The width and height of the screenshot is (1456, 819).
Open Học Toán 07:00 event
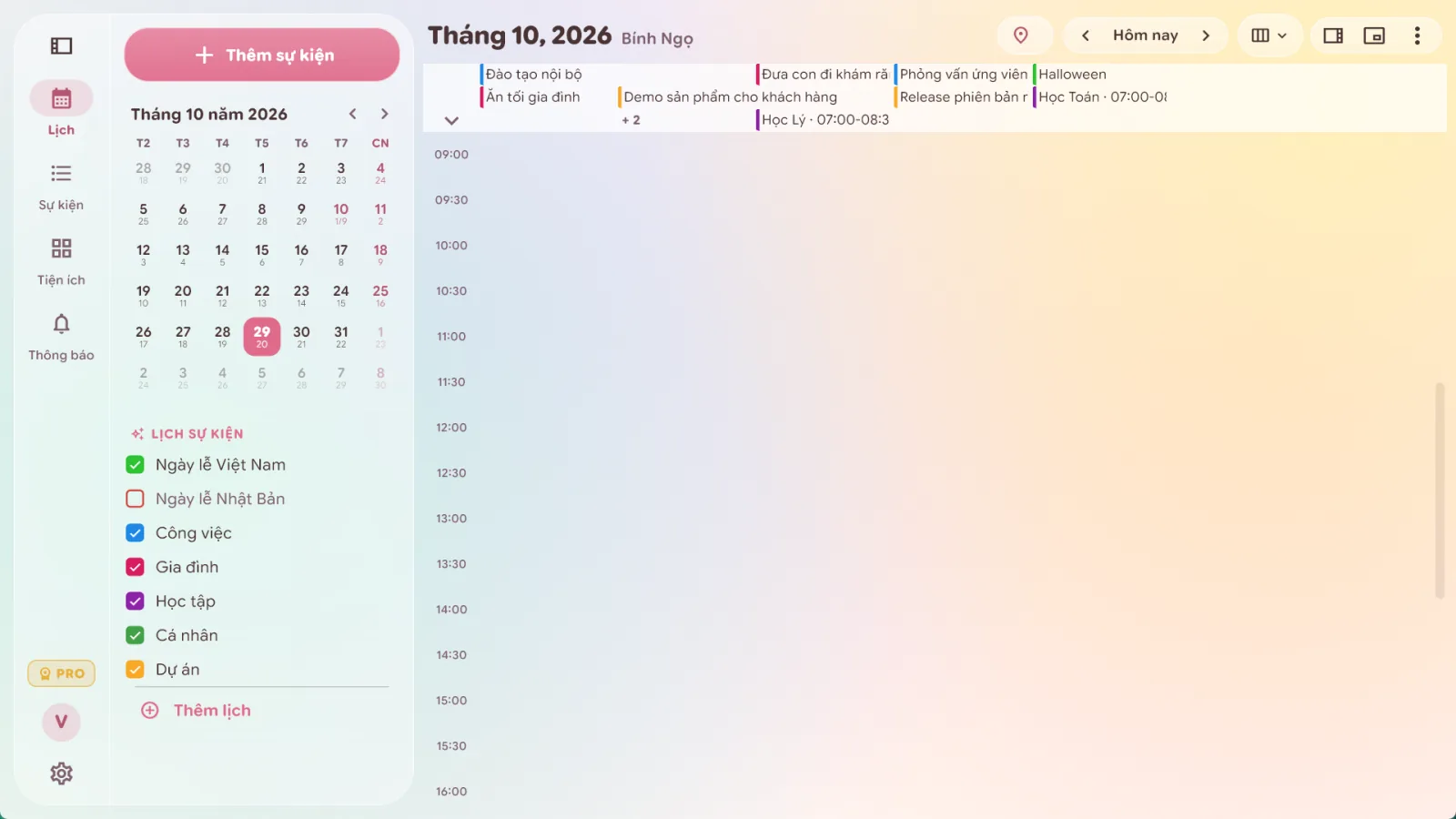[x=1099, y=97]
